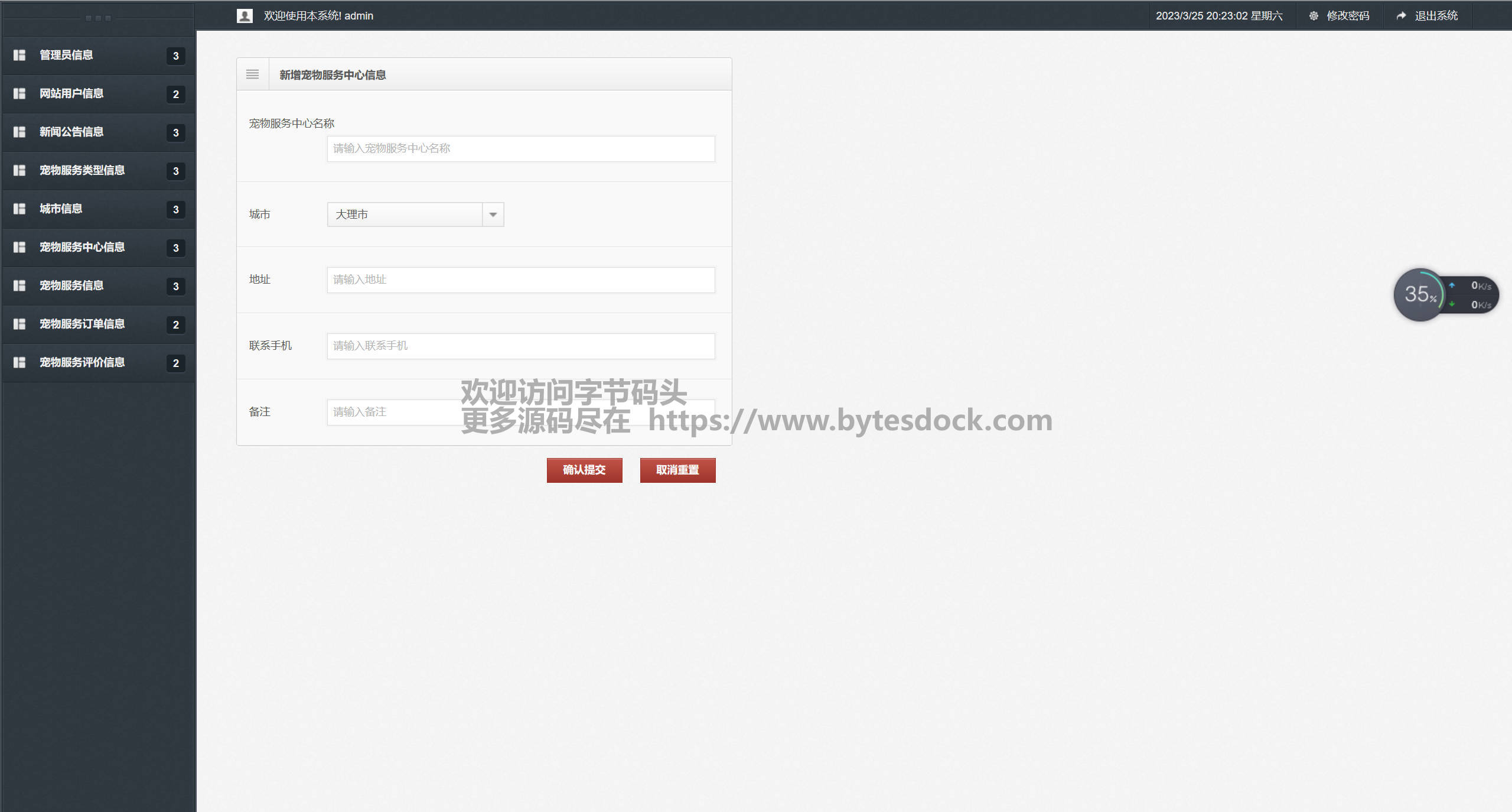Click the three-dot handle atop the sidebar
The height and width of the screenshot is (812, 1512).
click(x=98, y=18)
